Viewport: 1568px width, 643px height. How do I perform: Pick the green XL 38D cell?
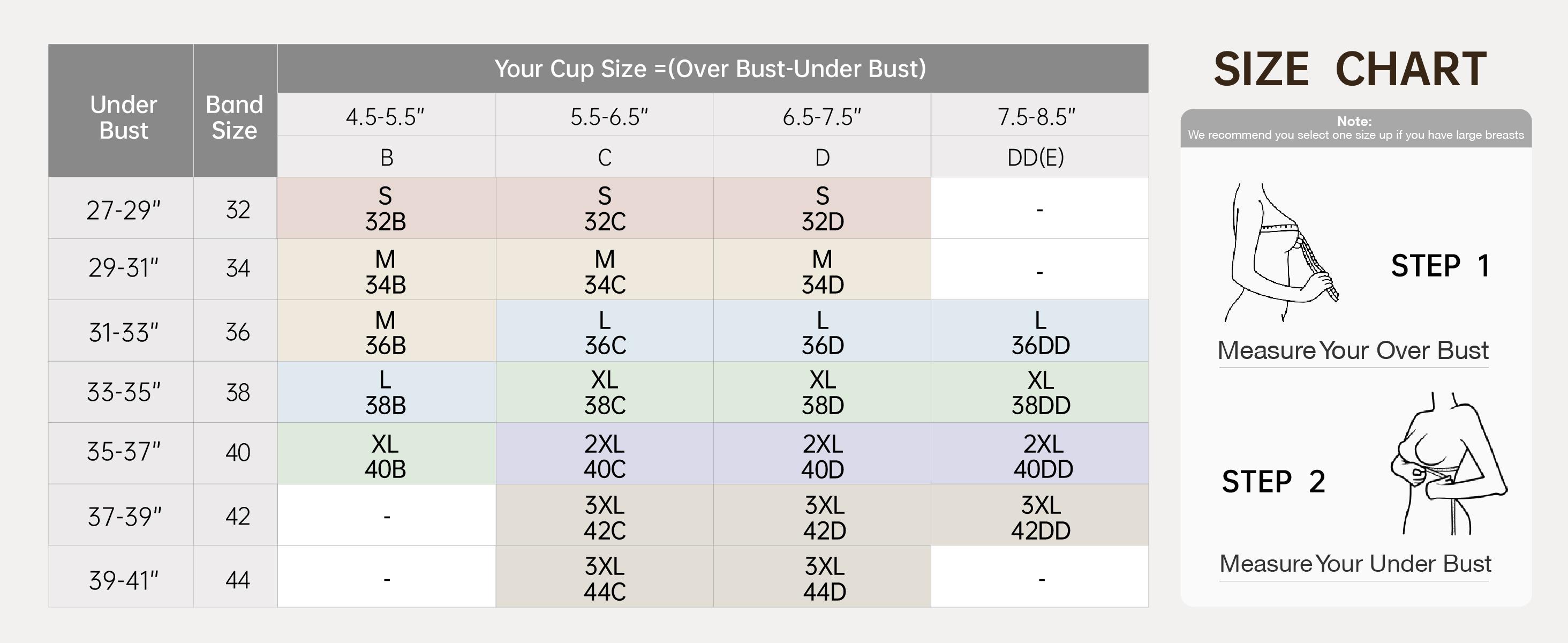823,393
